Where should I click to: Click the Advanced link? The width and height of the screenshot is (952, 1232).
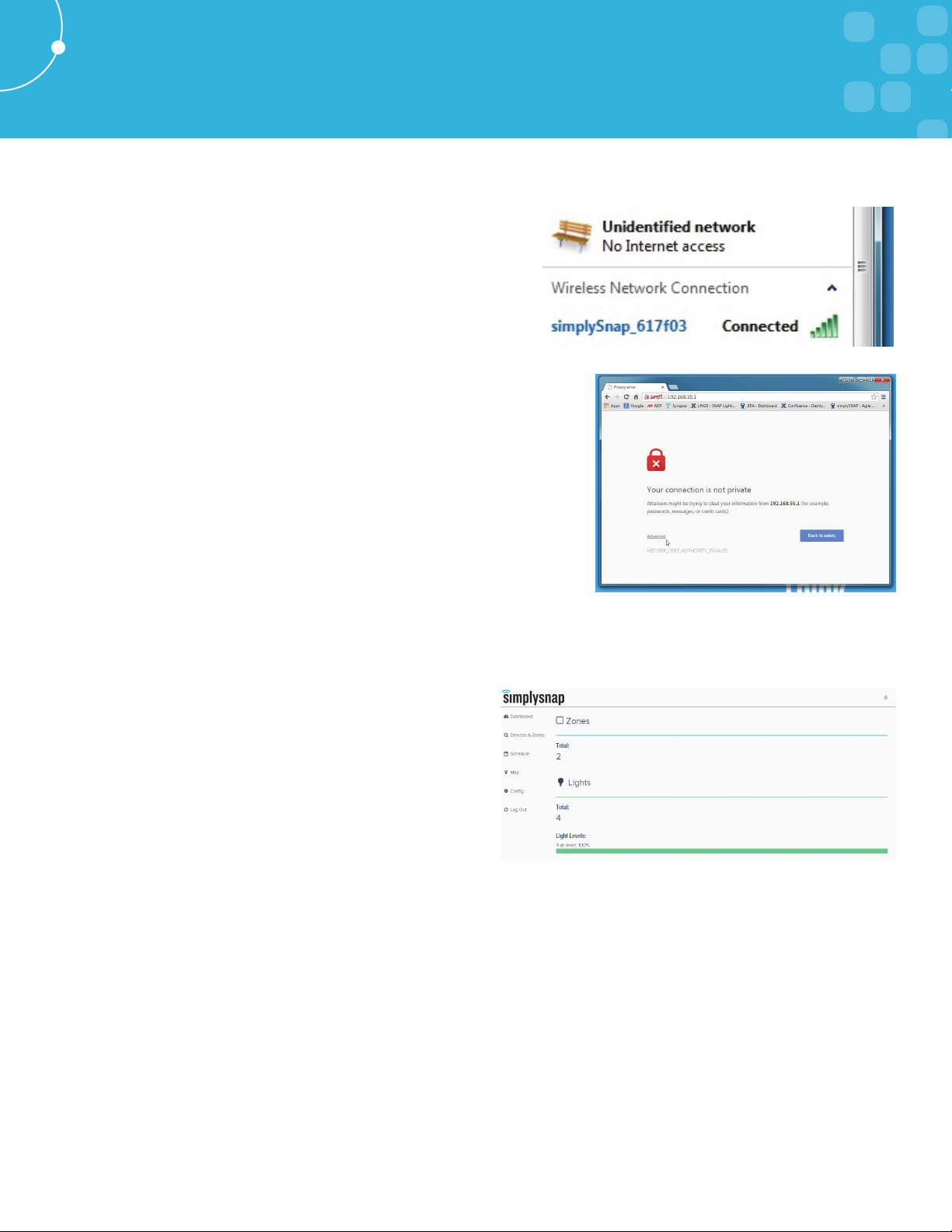click(656, 536)
